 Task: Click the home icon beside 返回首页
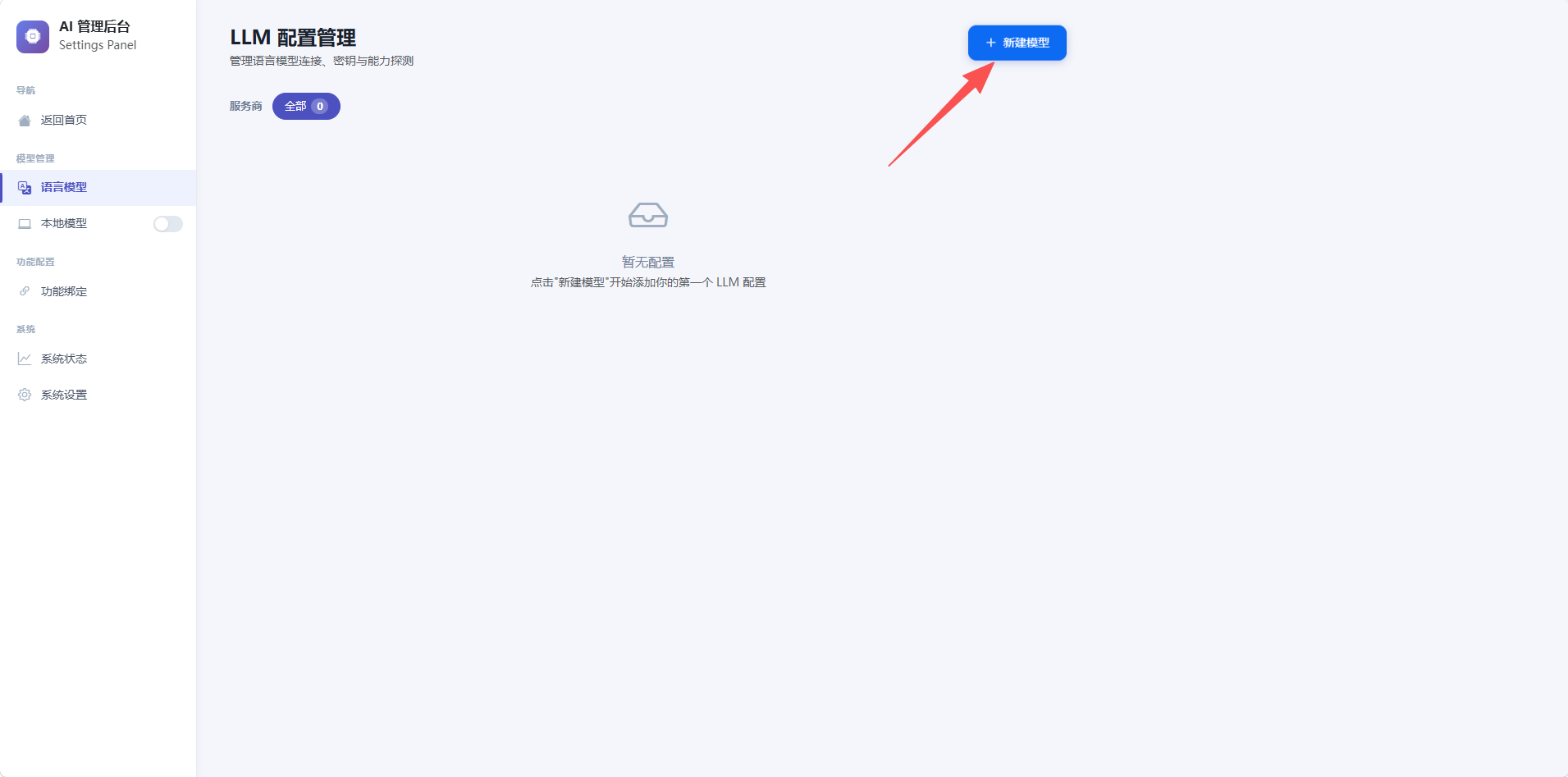25,121
